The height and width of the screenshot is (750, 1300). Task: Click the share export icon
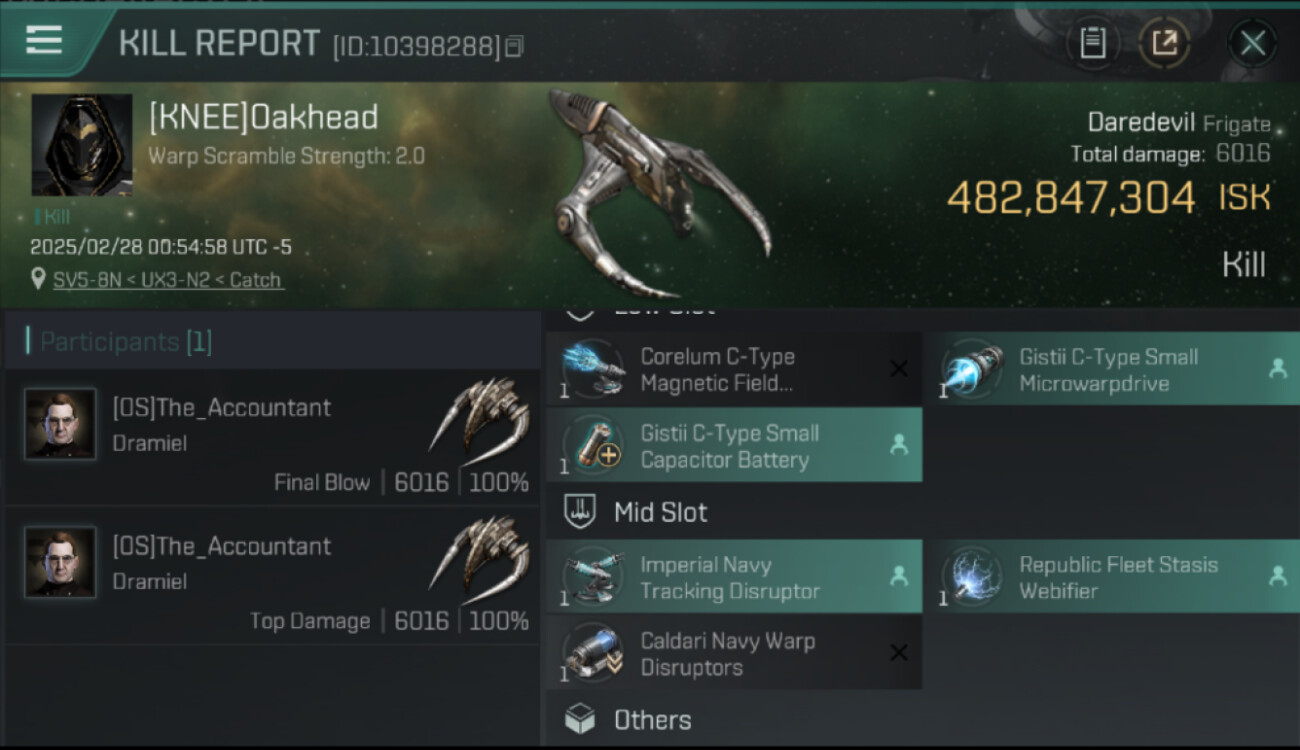[1165, 43]
